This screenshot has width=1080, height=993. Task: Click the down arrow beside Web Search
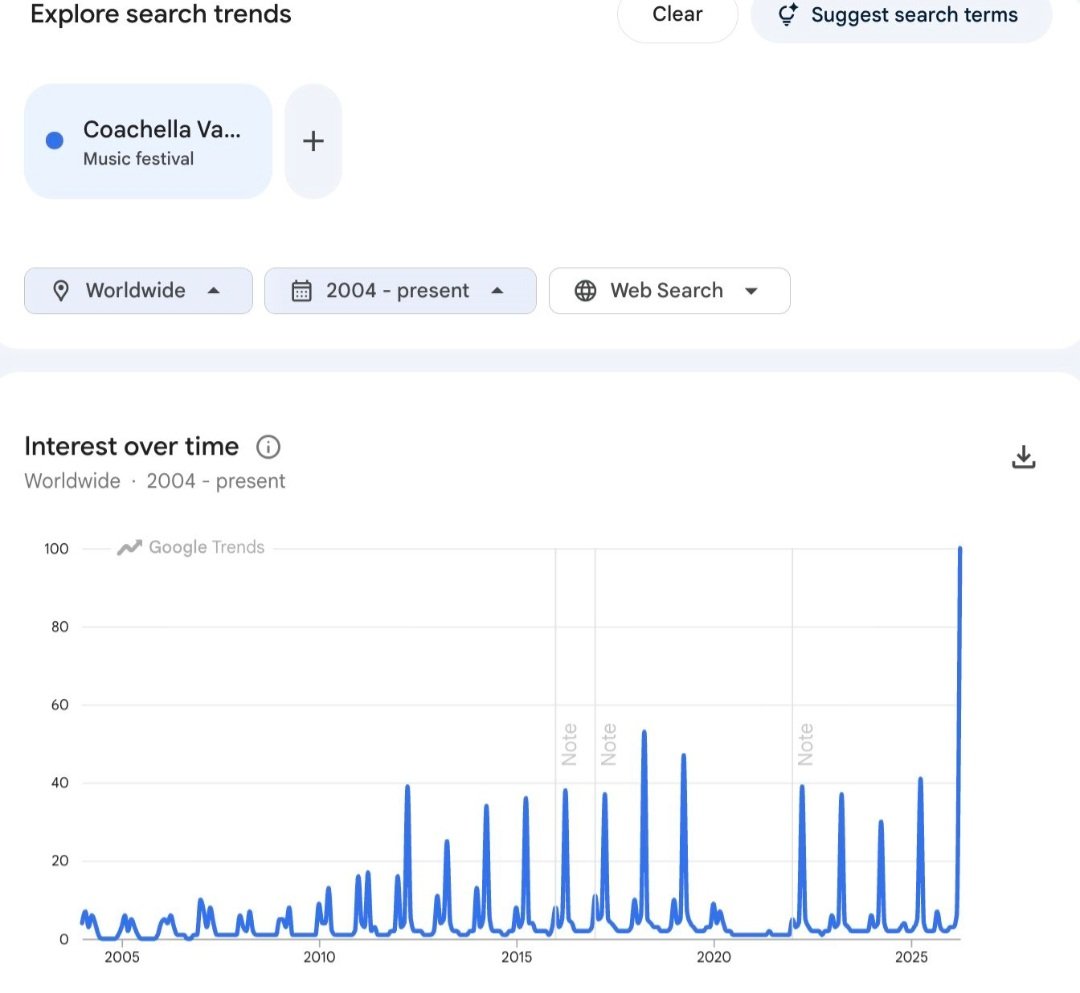click(751, 291)
